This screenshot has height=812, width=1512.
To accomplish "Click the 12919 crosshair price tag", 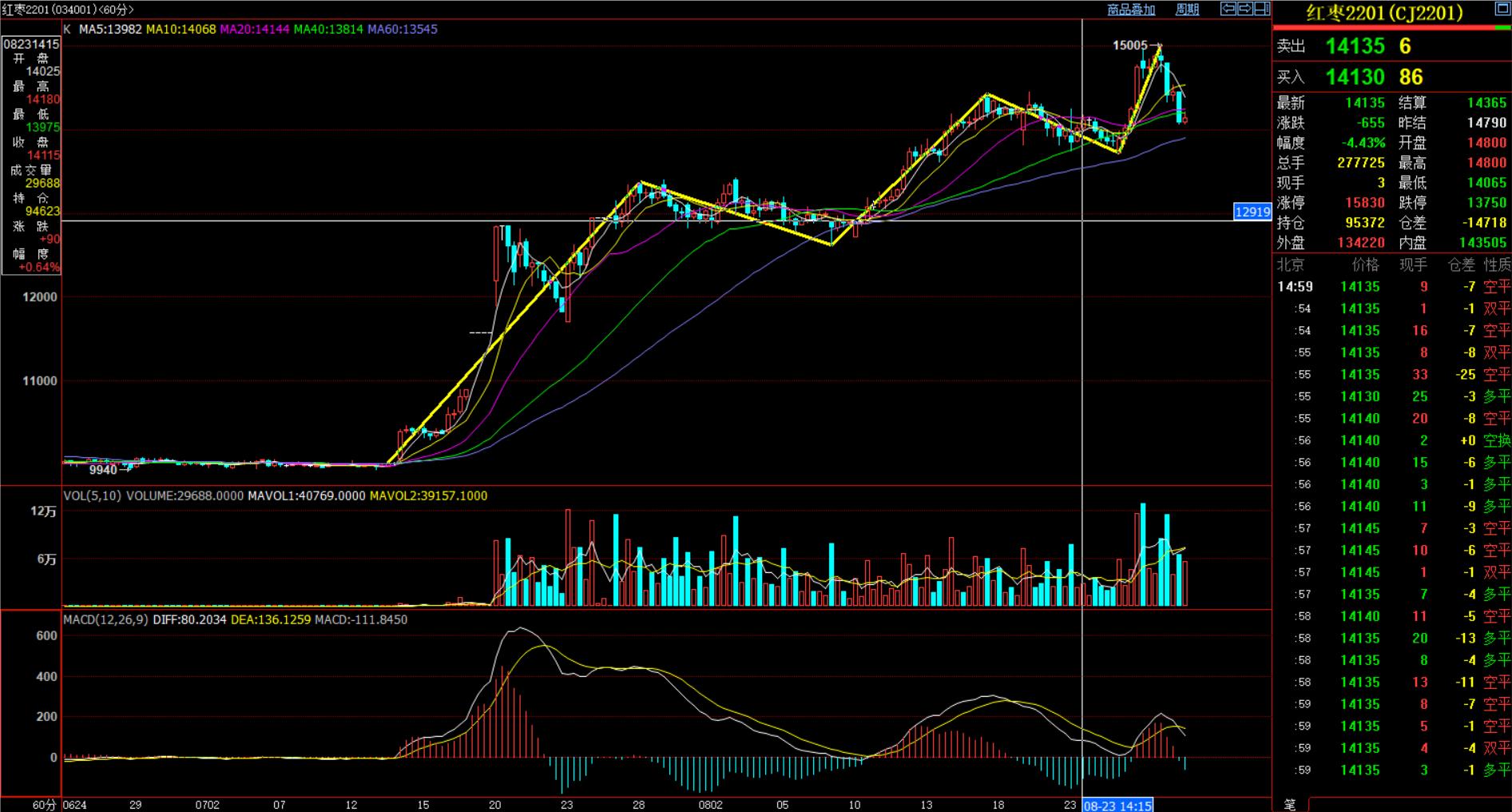I will pyautogui.click(x=1252, y=212).
